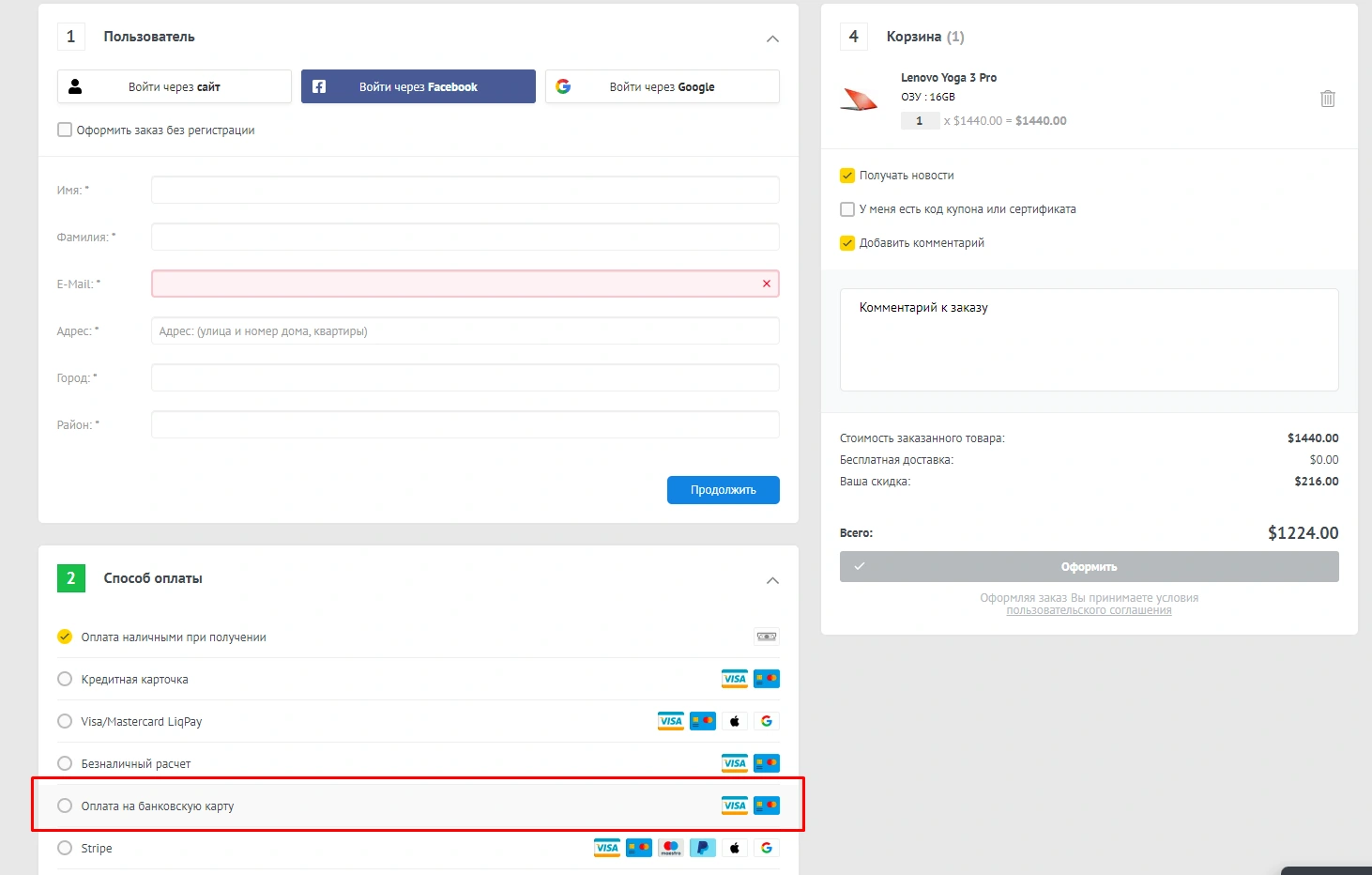Image resolution: width=1372 pixels, height=875 pixels.
Task: Log in via Facebook button
Action: 419,86
